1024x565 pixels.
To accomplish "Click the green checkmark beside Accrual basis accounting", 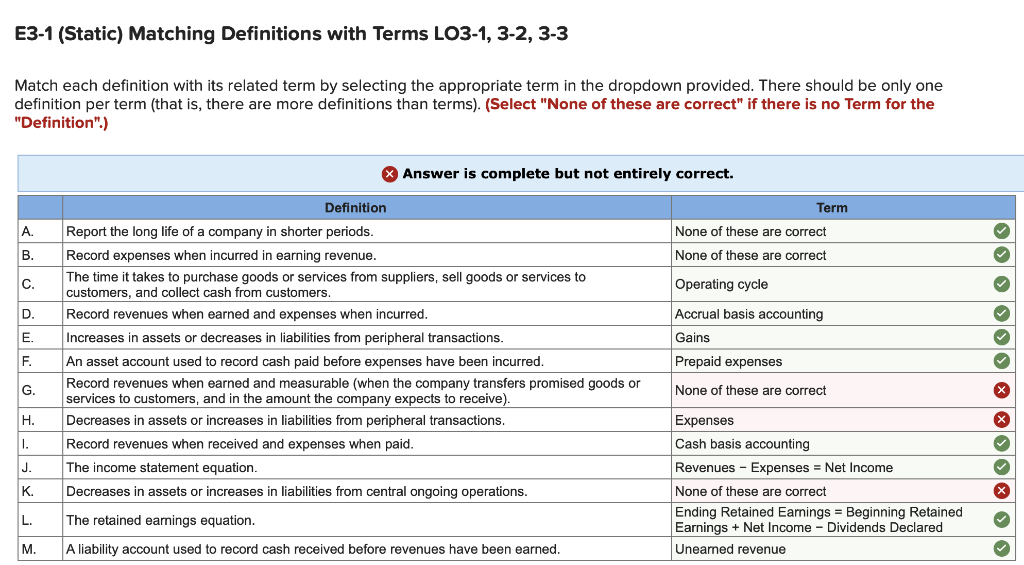I will click(x=1001, y=314).
